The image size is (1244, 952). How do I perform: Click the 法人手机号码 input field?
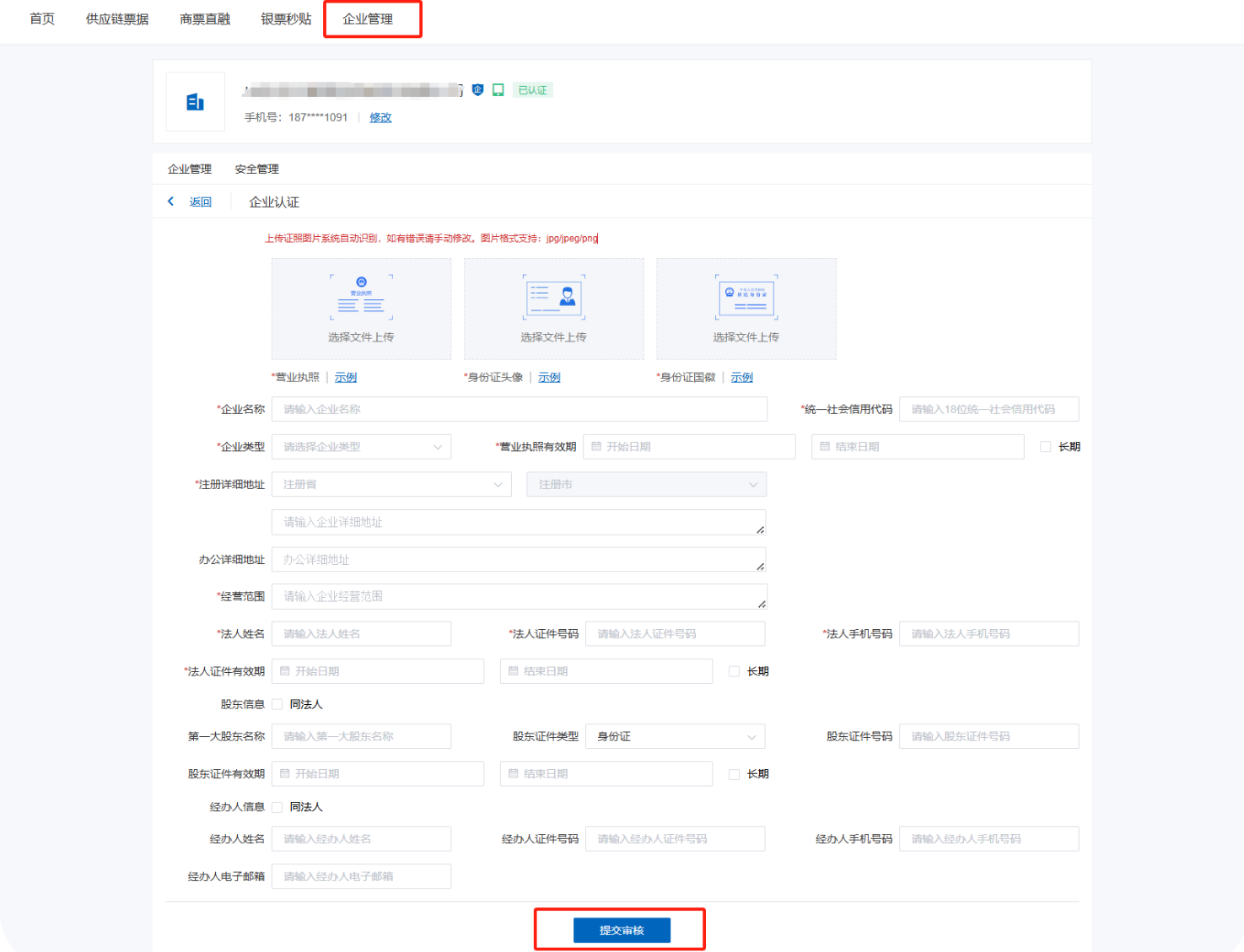tap(989, 634)
